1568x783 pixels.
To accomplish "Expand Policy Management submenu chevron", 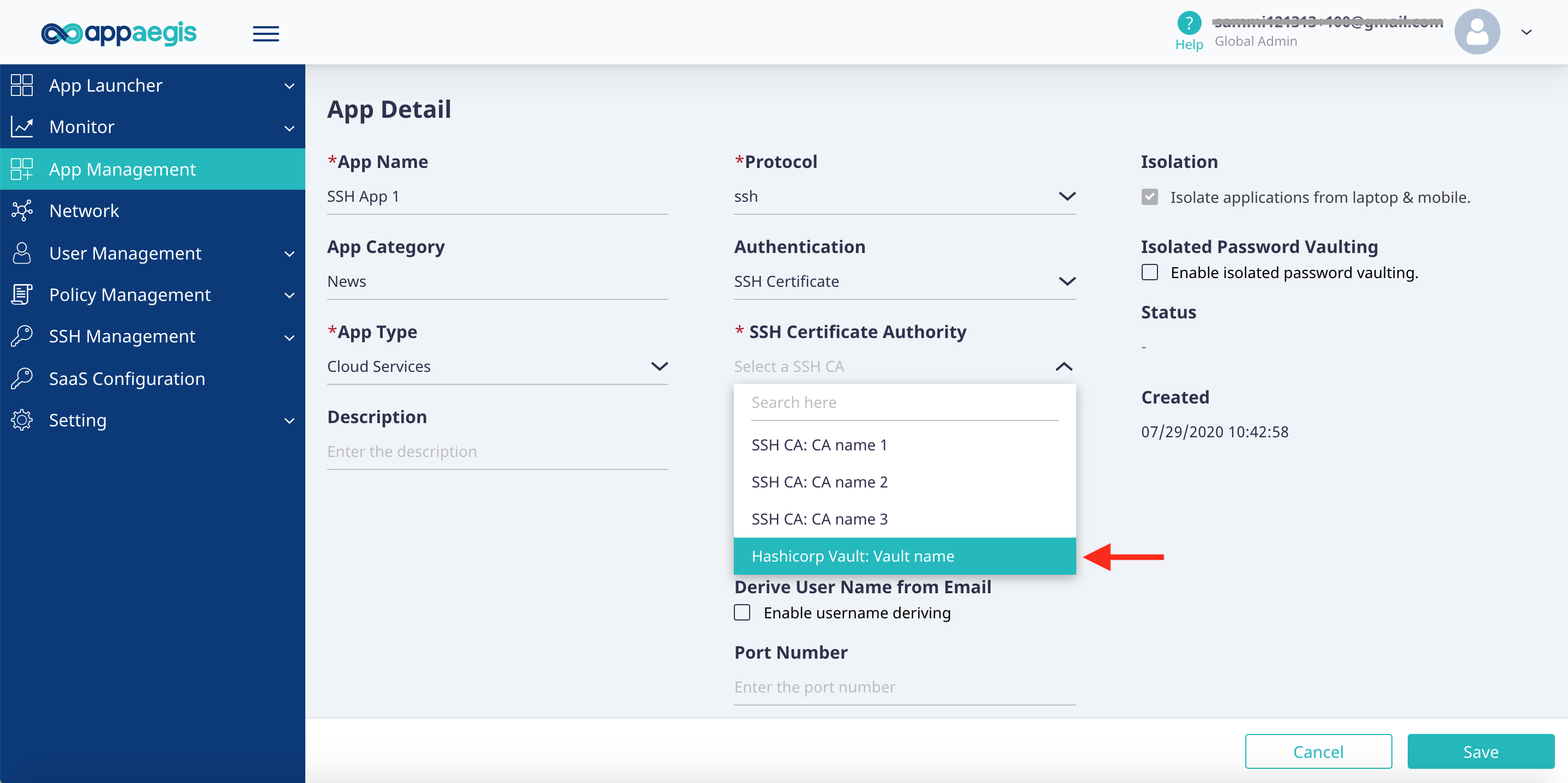I will point(290,296).
